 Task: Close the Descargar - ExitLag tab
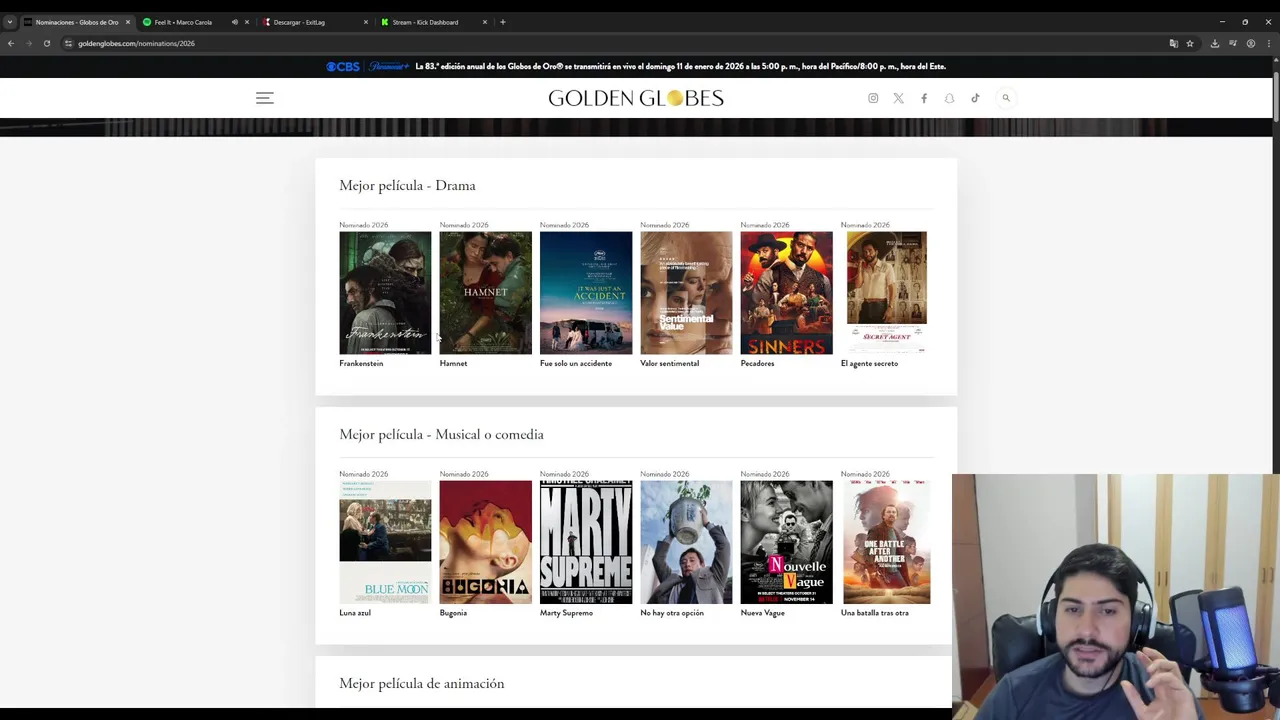tap(365, 22)
